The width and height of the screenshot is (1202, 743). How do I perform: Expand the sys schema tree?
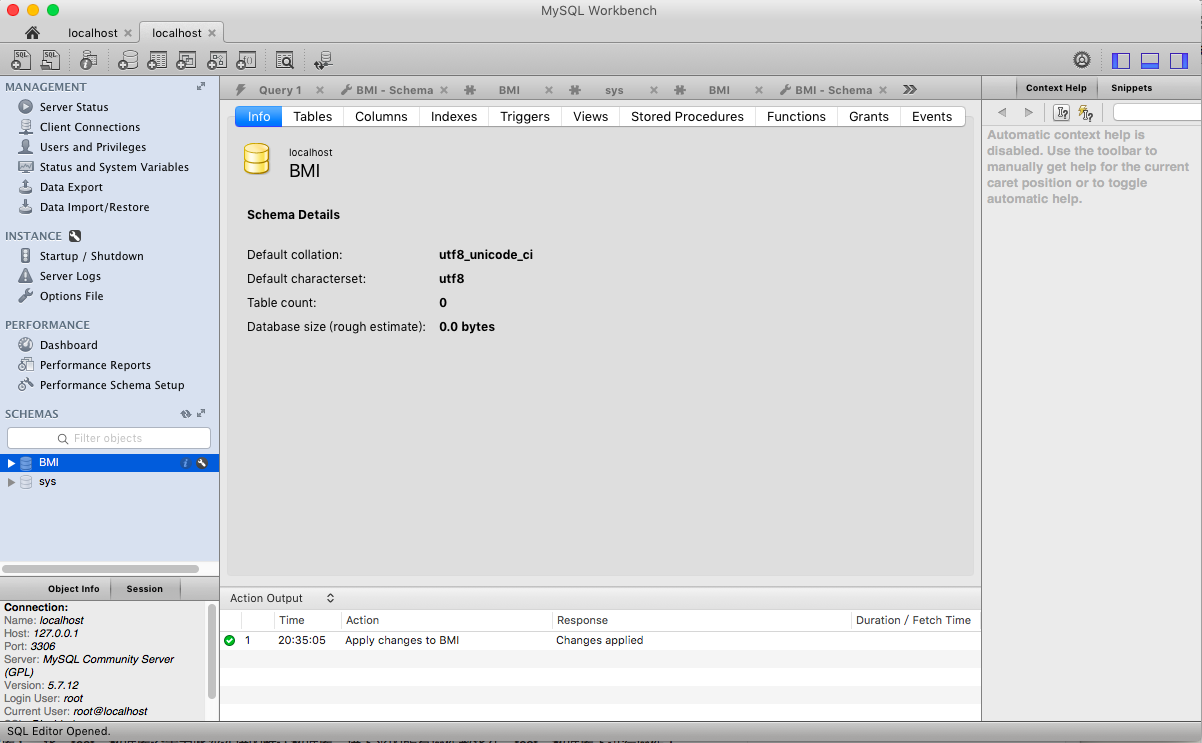tap(12, 482)
